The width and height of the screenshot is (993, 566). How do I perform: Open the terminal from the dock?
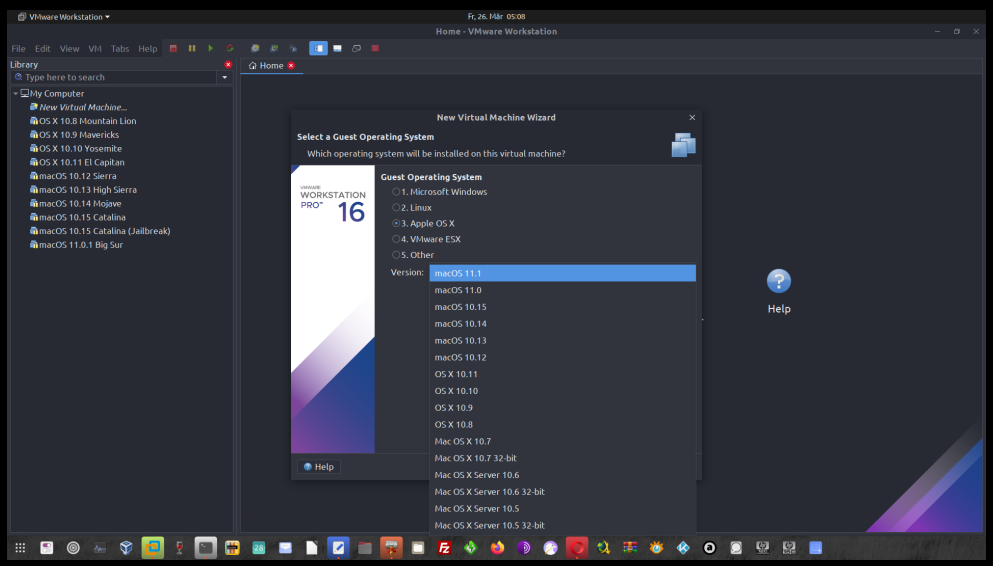pyautogui.click(x=205, y=548)
